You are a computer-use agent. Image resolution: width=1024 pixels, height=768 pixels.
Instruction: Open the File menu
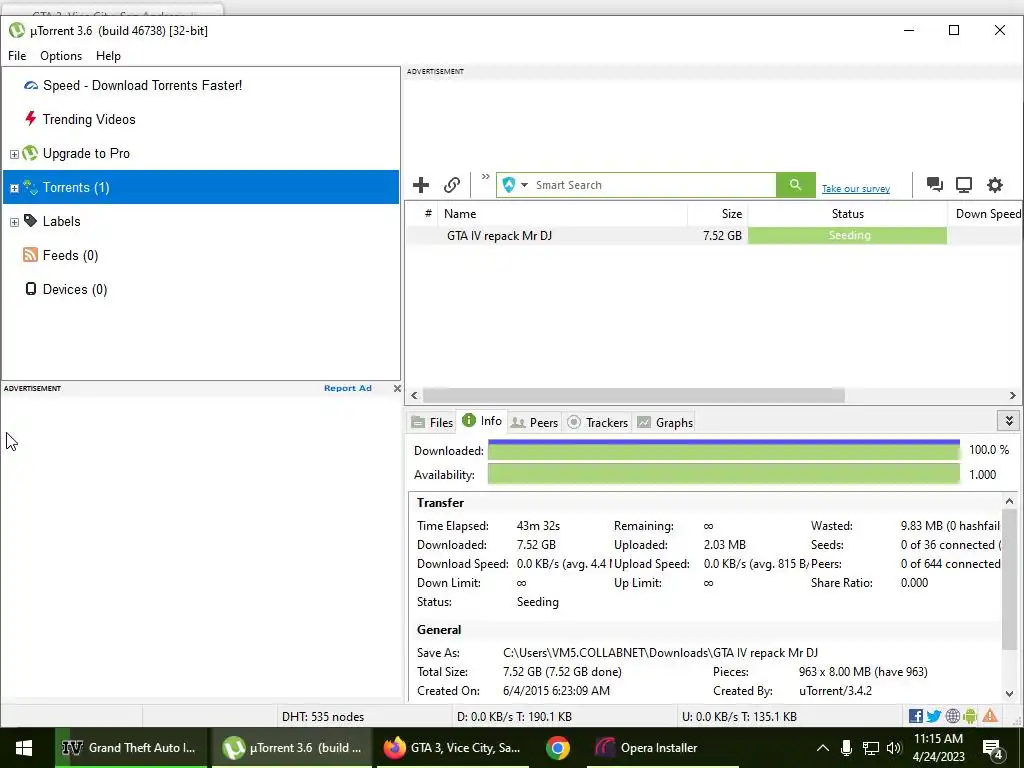click(x=17, y=56)
